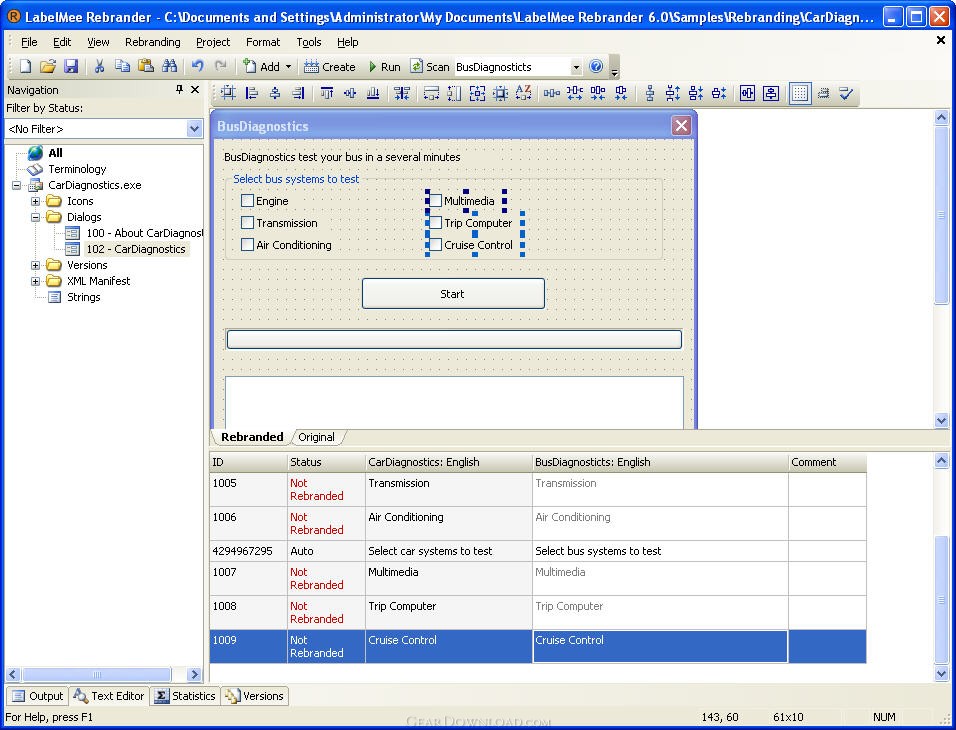Open the Add button dropdown arrow
Viewport: 956px width, 730px height.
point(288,66)
